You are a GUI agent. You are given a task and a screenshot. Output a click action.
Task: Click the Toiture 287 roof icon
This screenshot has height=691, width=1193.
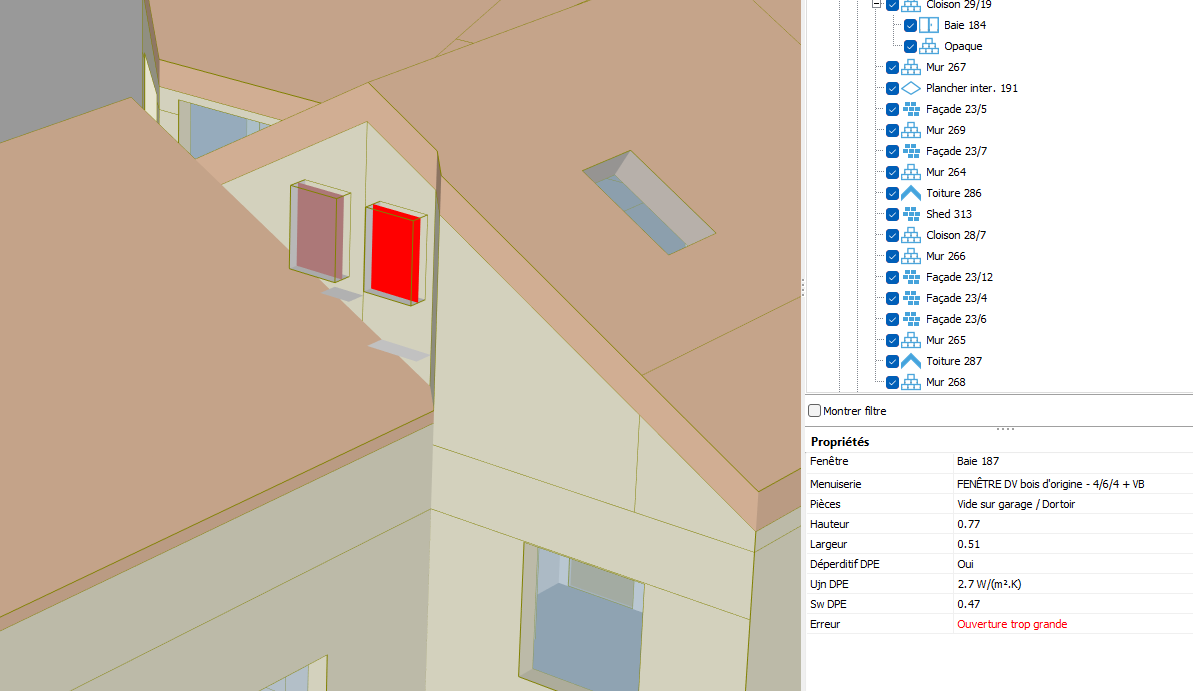point(911,361)
